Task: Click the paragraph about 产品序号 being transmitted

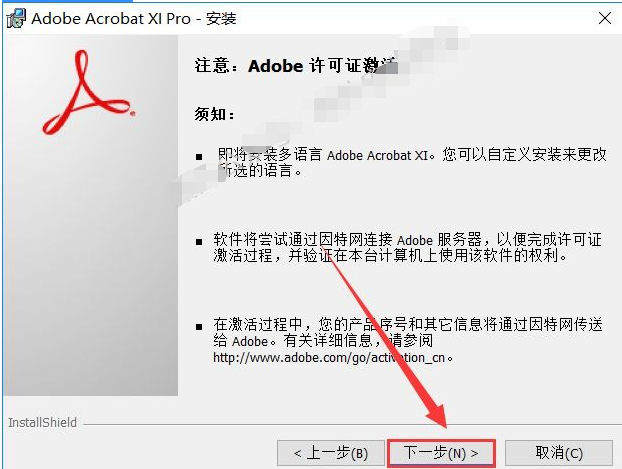Action: (x=408, y=341)
